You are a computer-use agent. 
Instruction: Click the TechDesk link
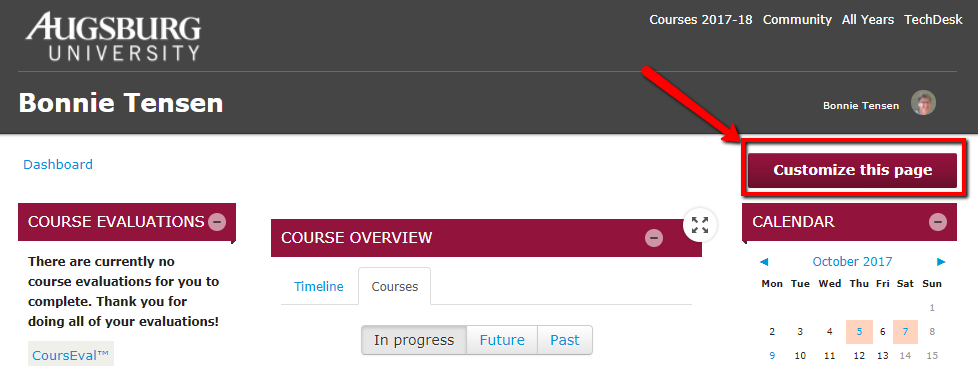click(x=933, y=20)
